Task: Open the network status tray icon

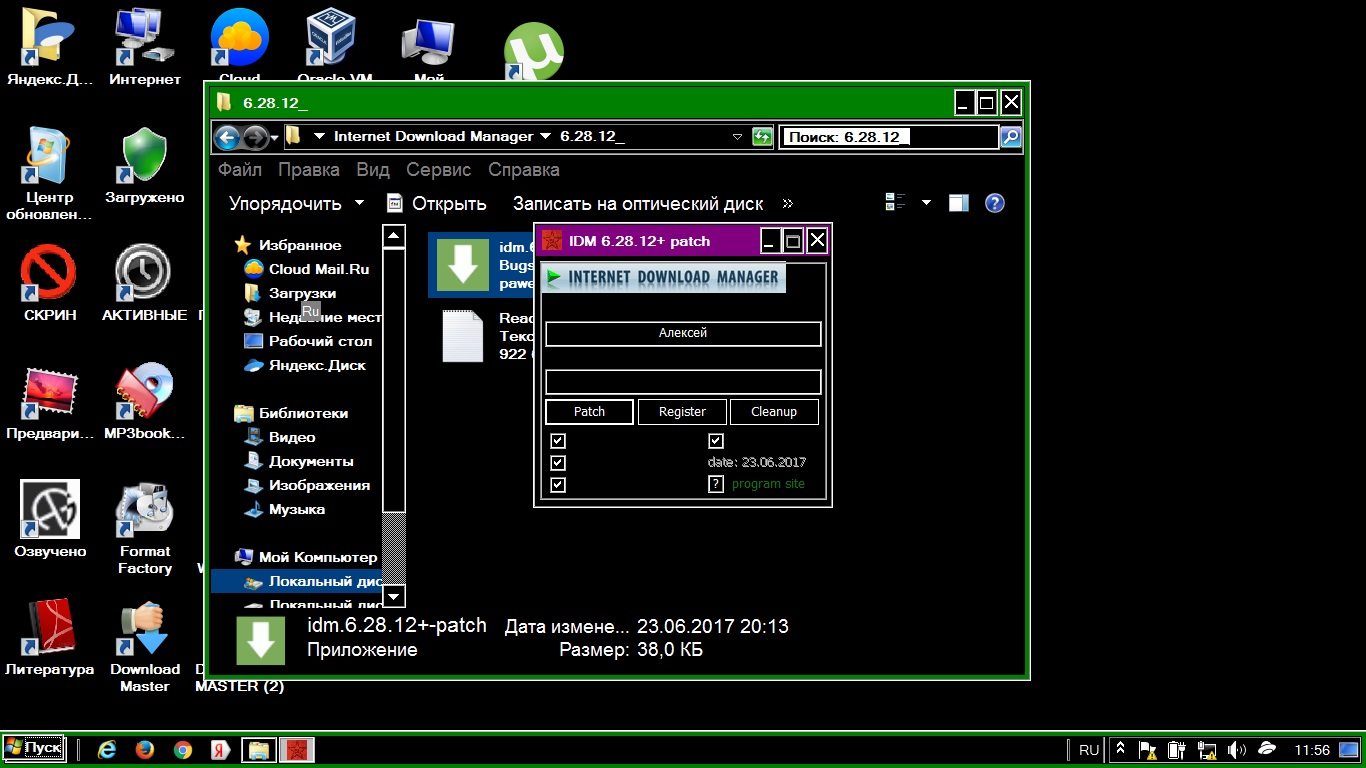Action: [1207, 749]
